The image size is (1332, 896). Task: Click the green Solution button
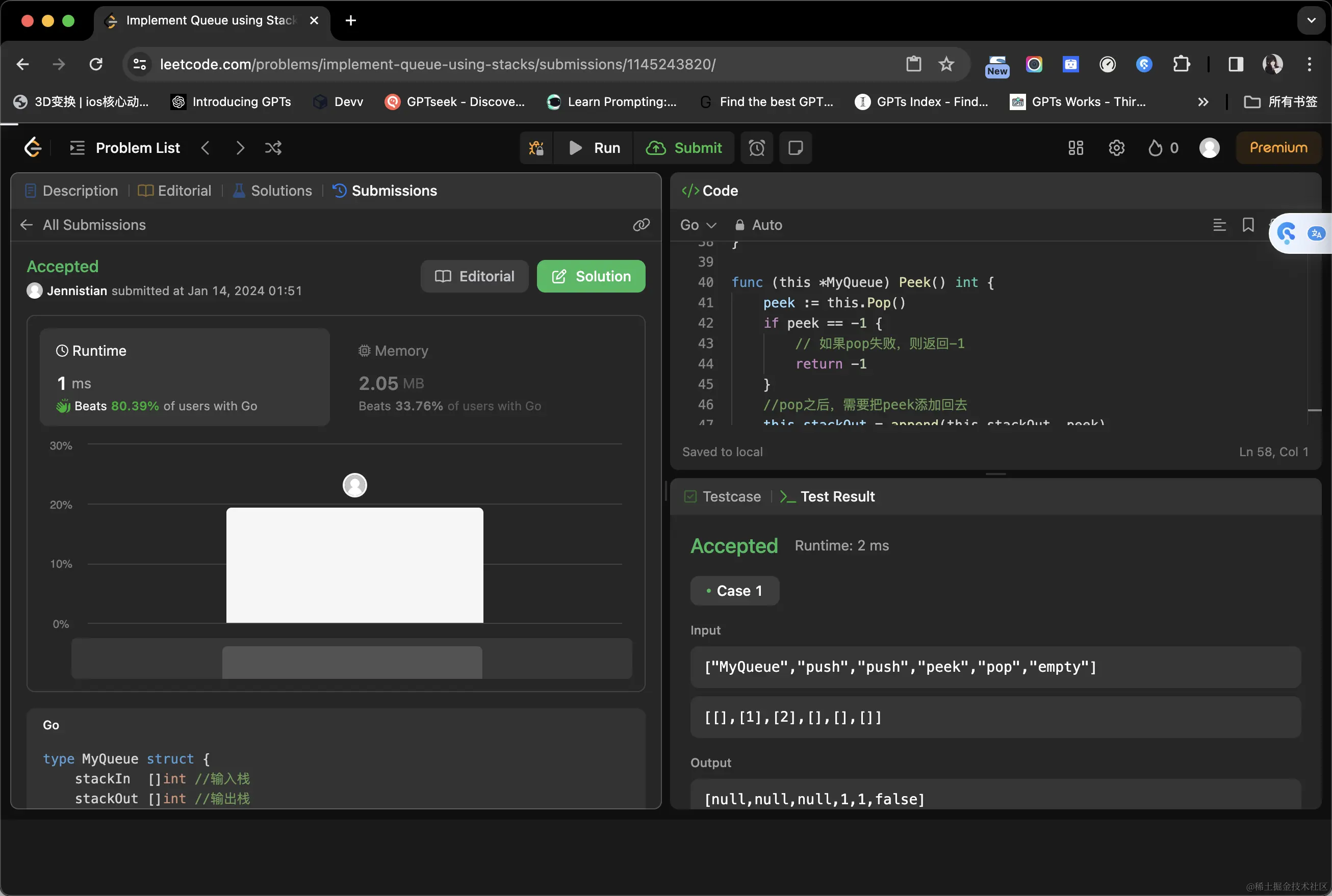[x=591, y=276]
